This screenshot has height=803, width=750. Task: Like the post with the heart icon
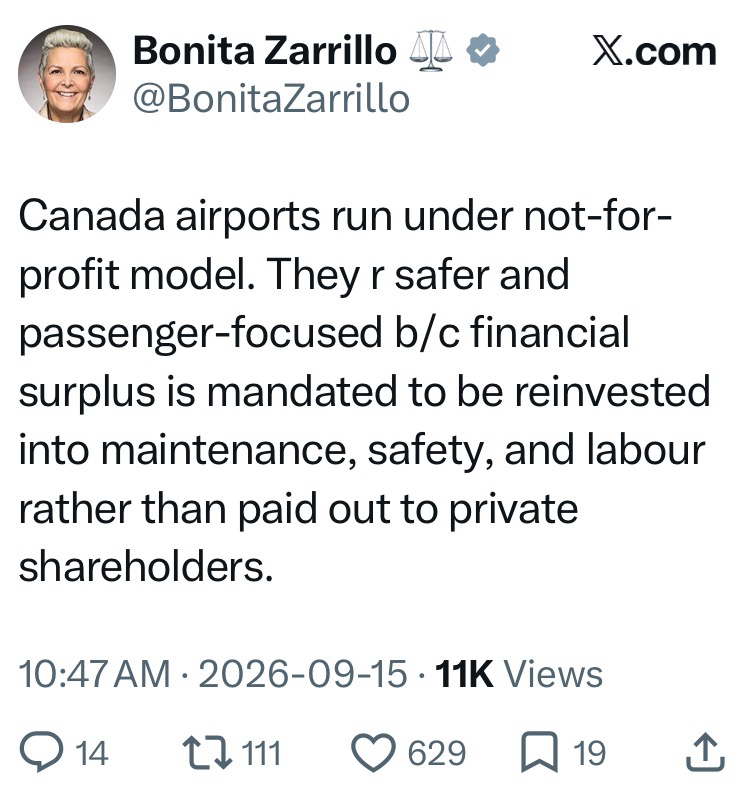[x=373, y=752]
